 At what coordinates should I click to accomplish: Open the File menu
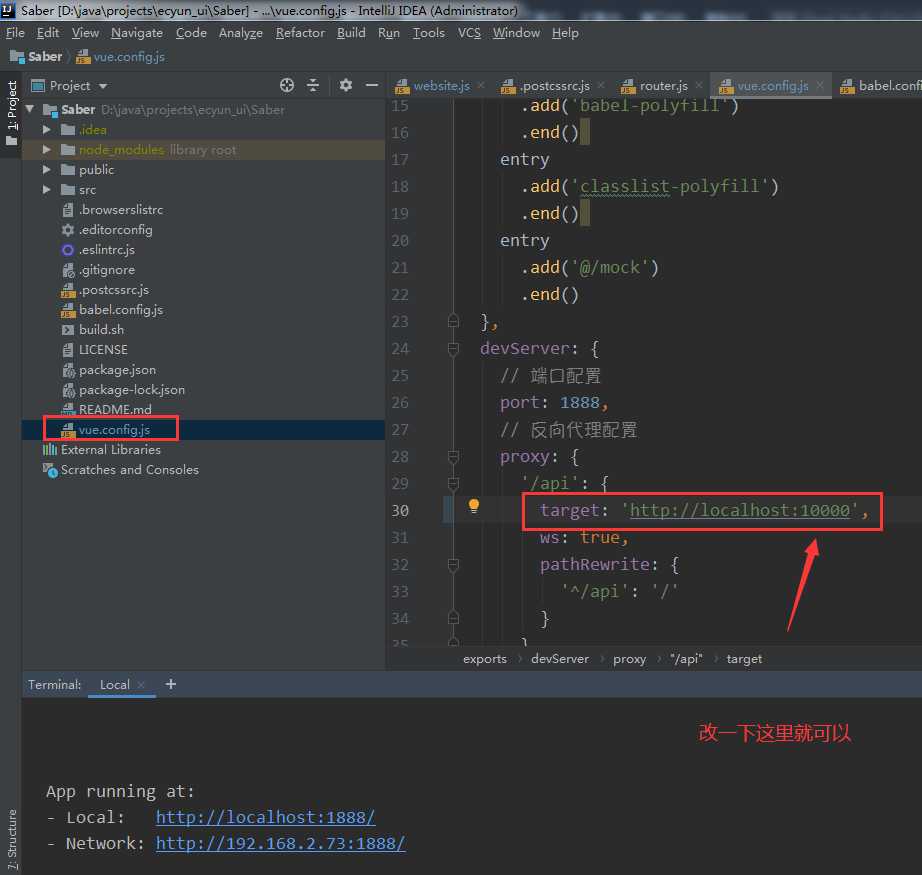(x=15, y=33)
